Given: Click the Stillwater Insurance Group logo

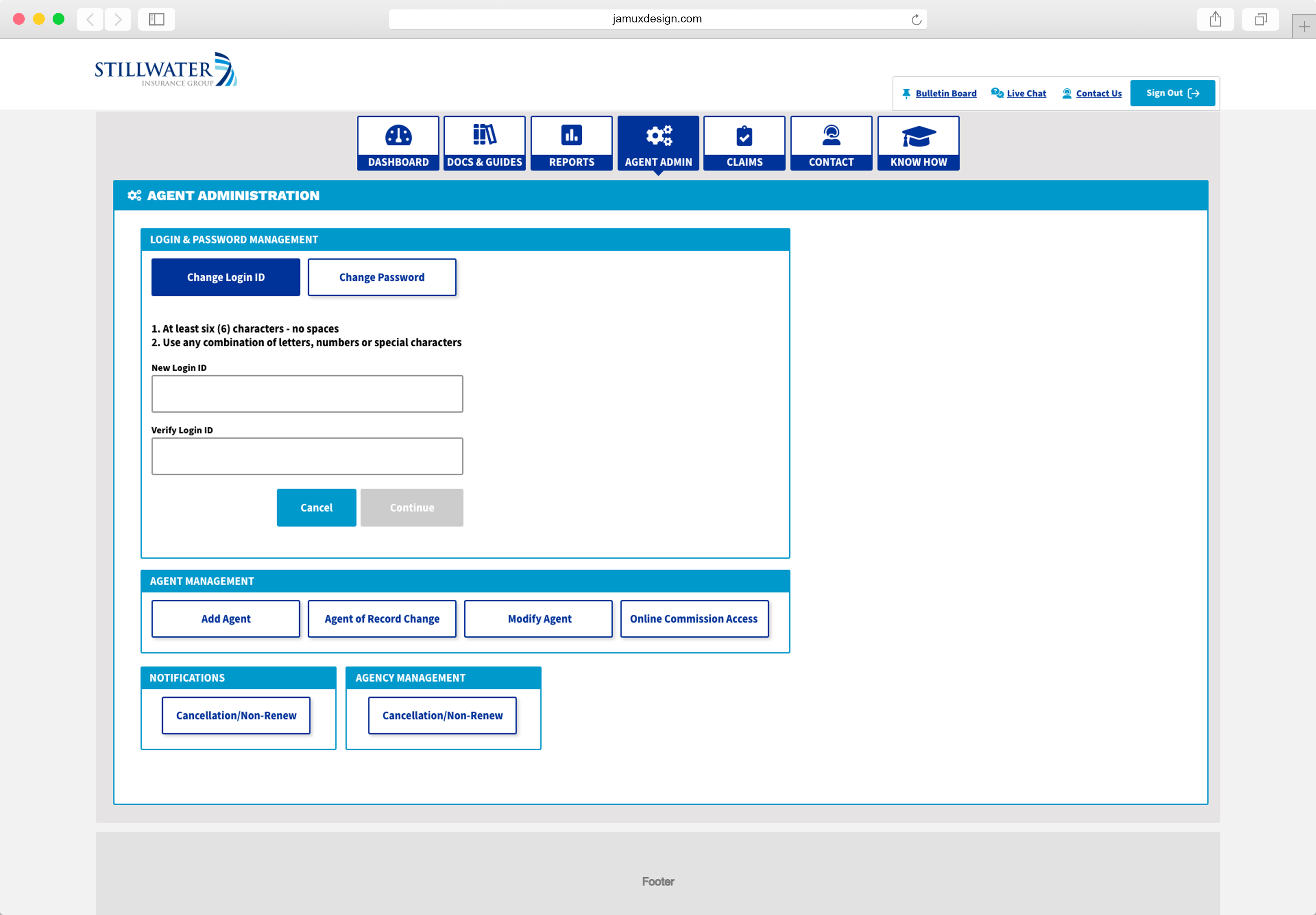Looking at the screenshot, I should coord(166,69).
